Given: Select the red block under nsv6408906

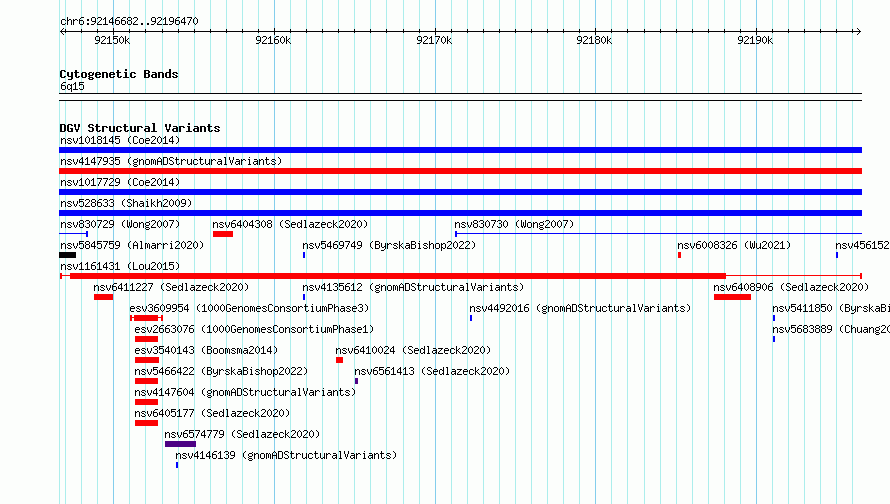Looking at the screenshot, I should pos(732,297).
